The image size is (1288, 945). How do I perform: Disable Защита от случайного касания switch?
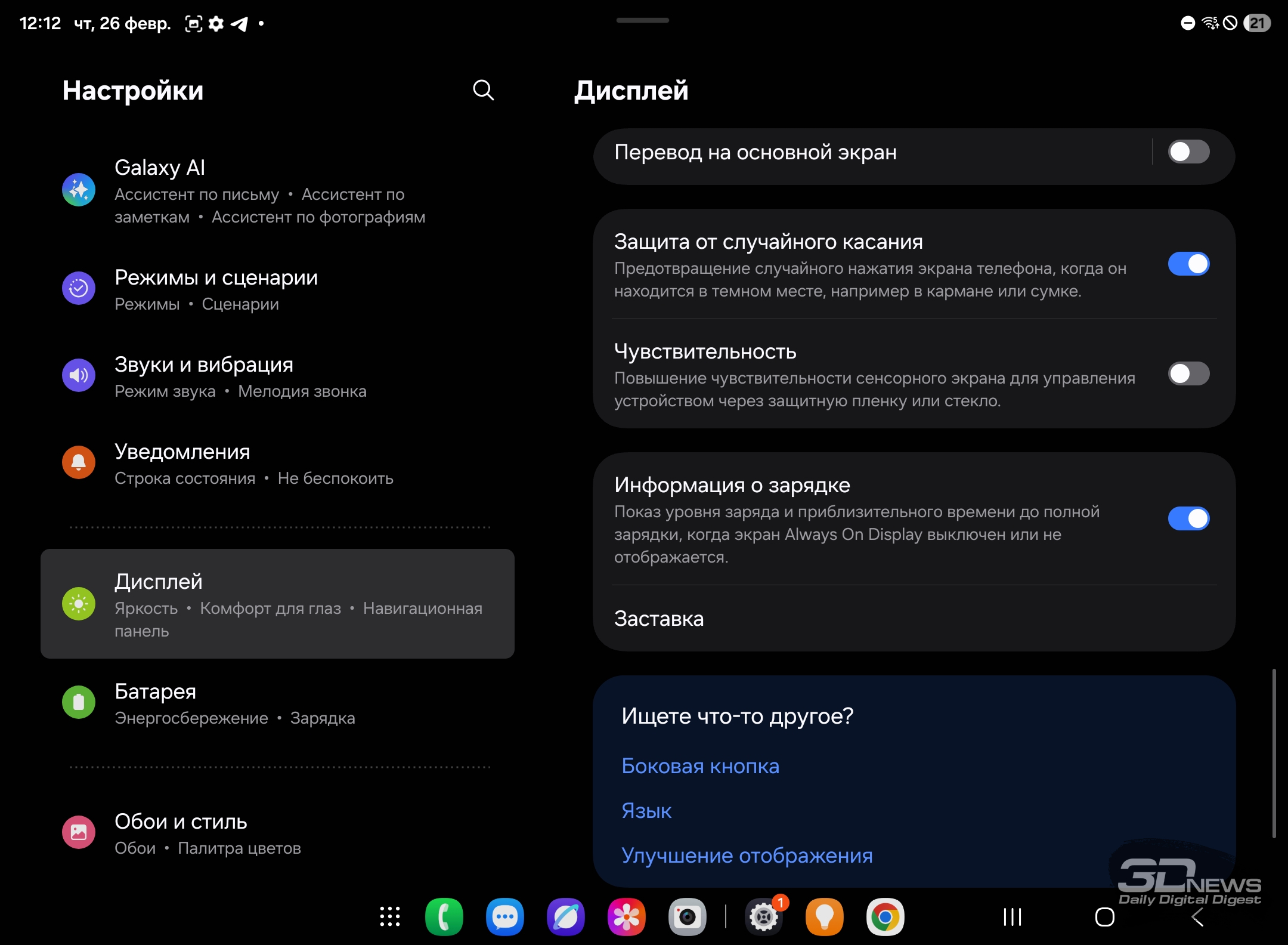tap(1188, 264)
